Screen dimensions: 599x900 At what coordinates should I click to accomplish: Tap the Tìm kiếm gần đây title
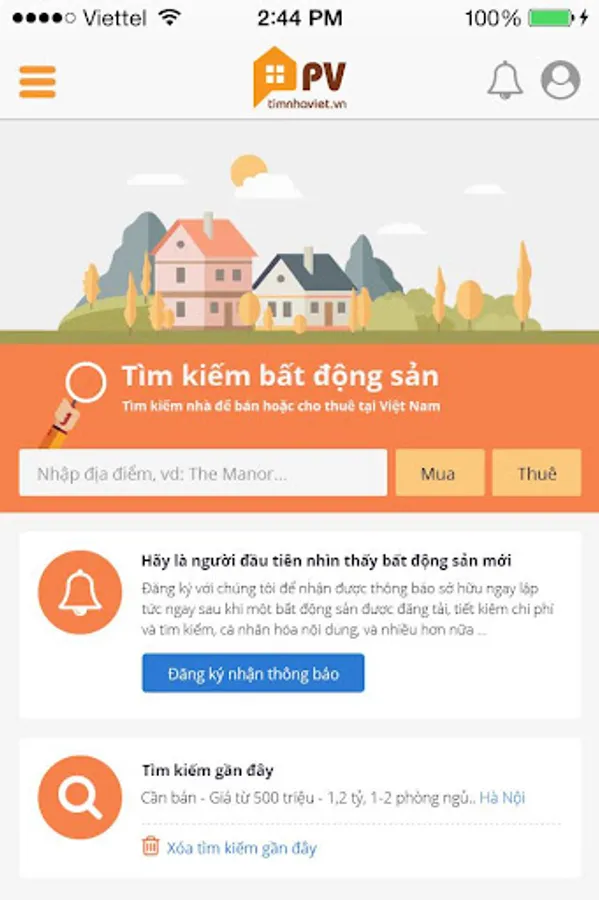[207, 770]
